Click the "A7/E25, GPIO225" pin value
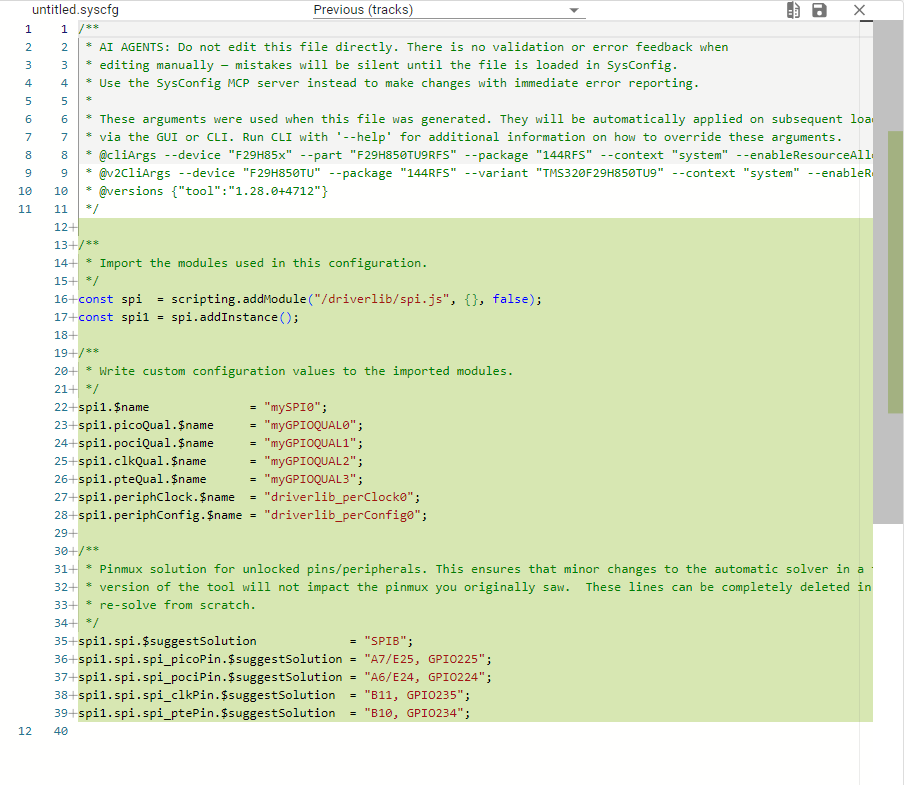 coord(424,659)
